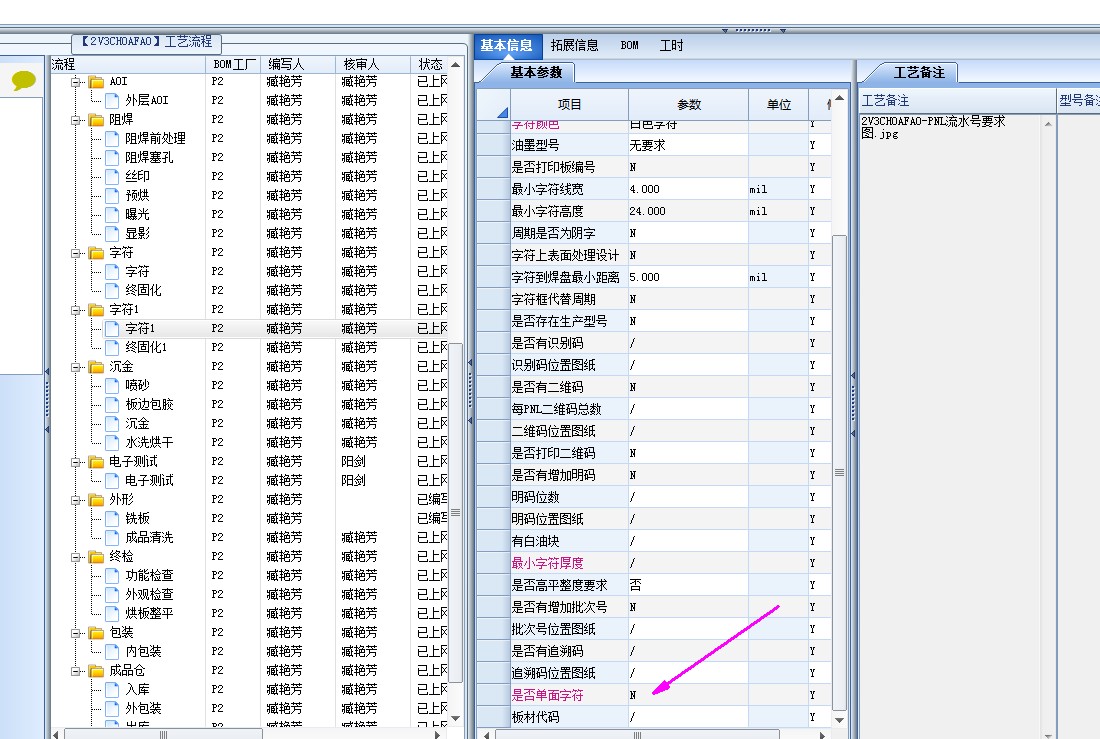Collapse the 阻焊 tree node

pyautogui.click(x=76, y=120)
